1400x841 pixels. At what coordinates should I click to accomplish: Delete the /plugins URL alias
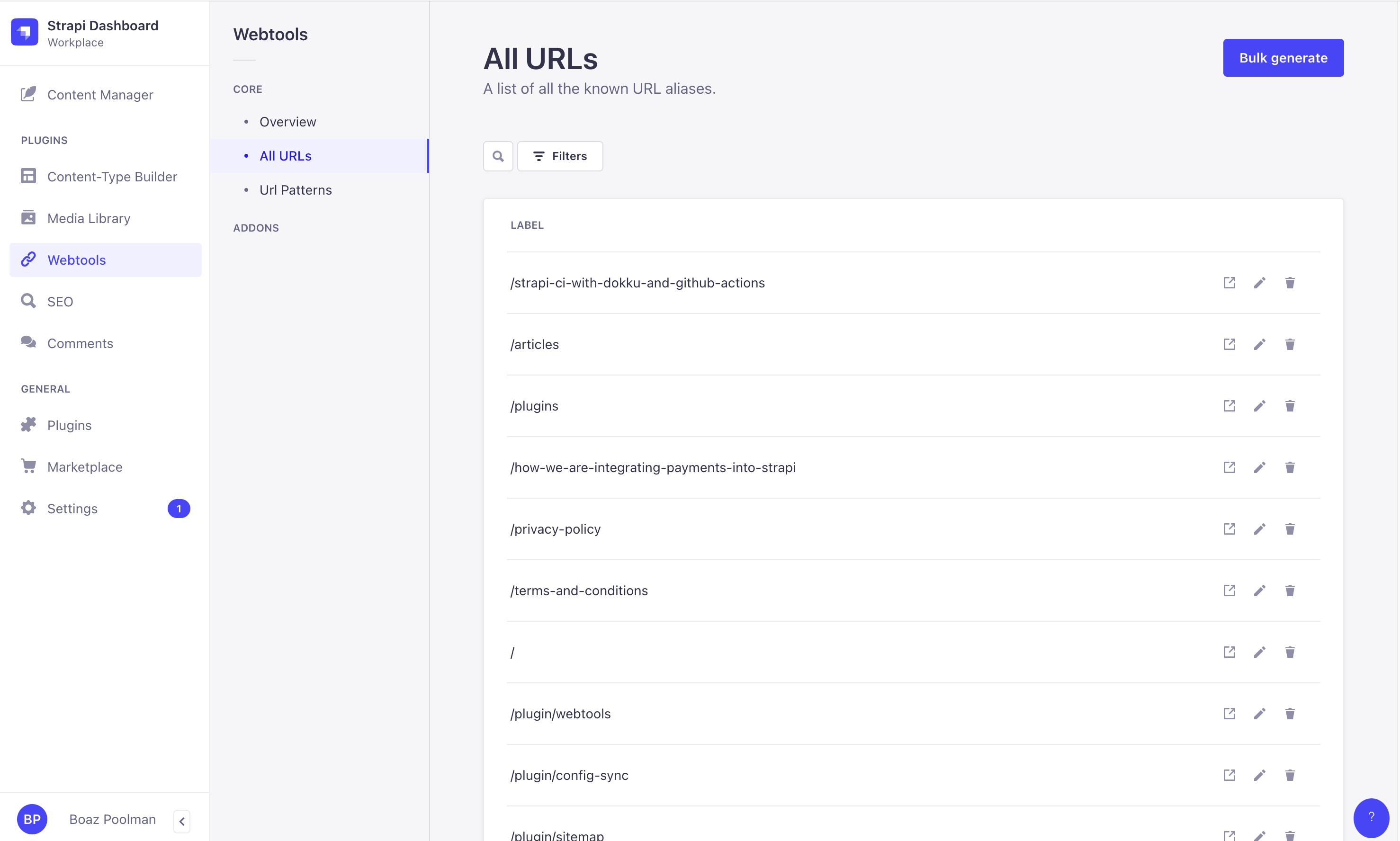click(x=1290, y=406)
